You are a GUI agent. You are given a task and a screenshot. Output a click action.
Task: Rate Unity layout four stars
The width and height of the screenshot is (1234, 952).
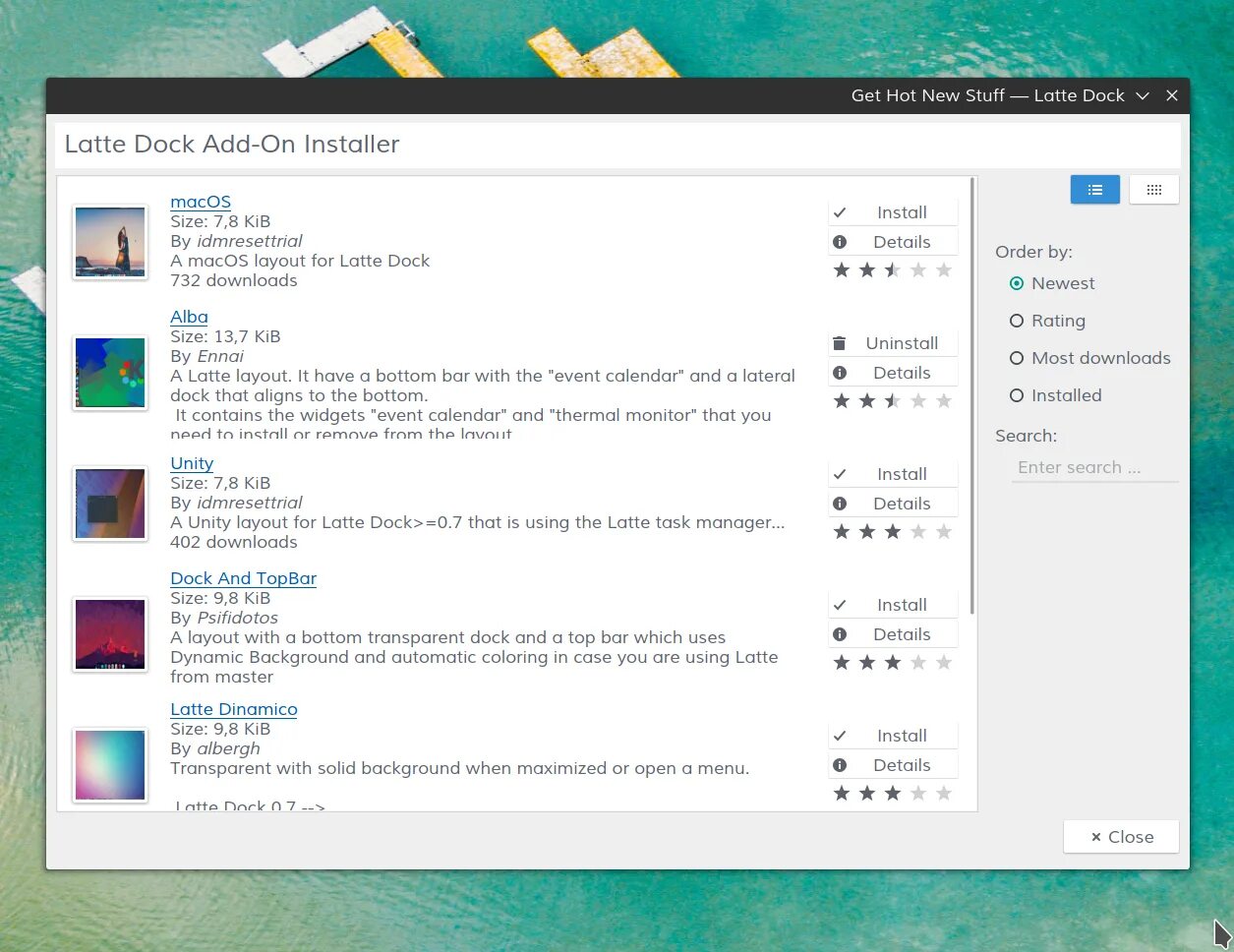pos(918,531)
